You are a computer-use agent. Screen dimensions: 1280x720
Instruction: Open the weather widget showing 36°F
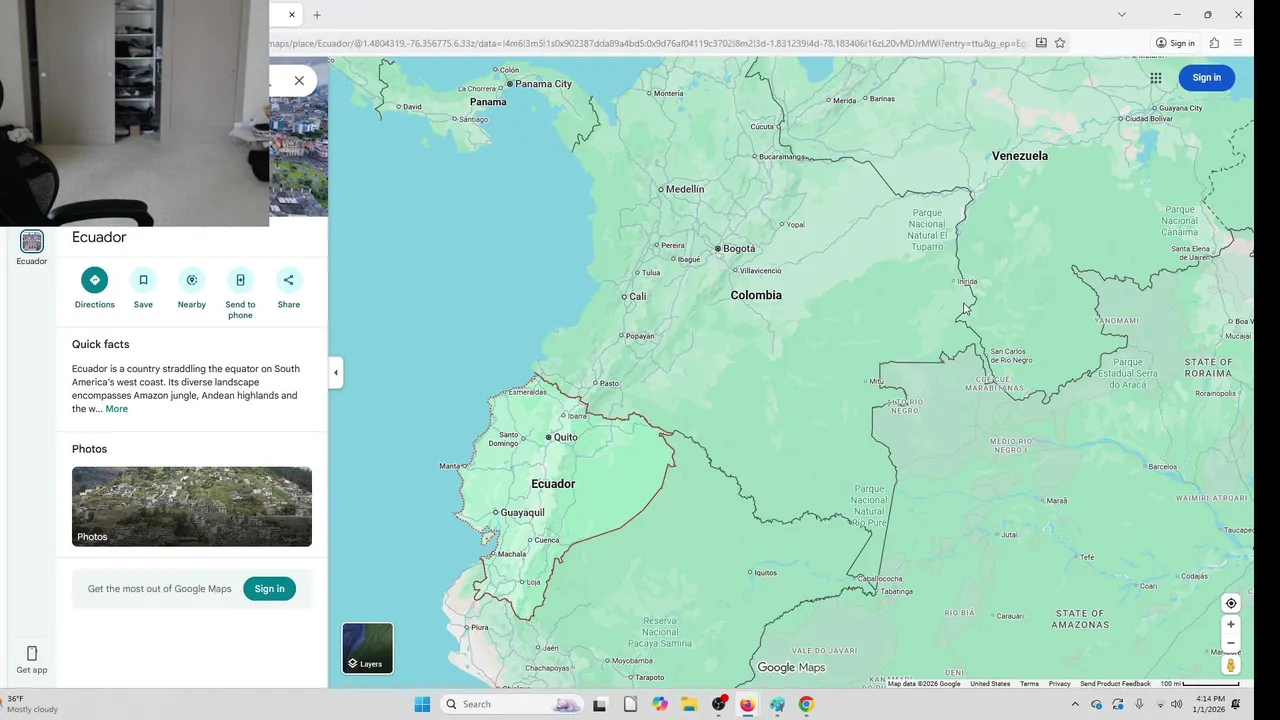point(32,704)
